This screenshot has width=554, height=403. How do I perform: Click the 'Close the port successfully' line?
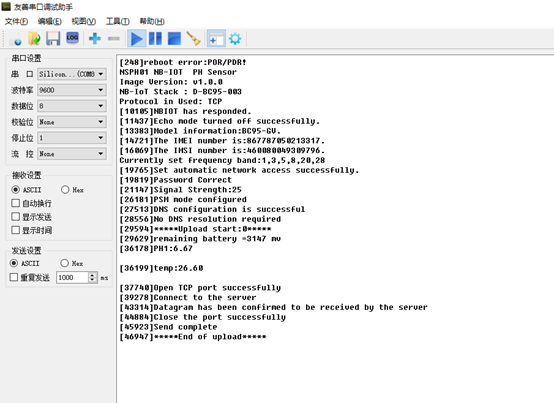[x=202, y=317]
